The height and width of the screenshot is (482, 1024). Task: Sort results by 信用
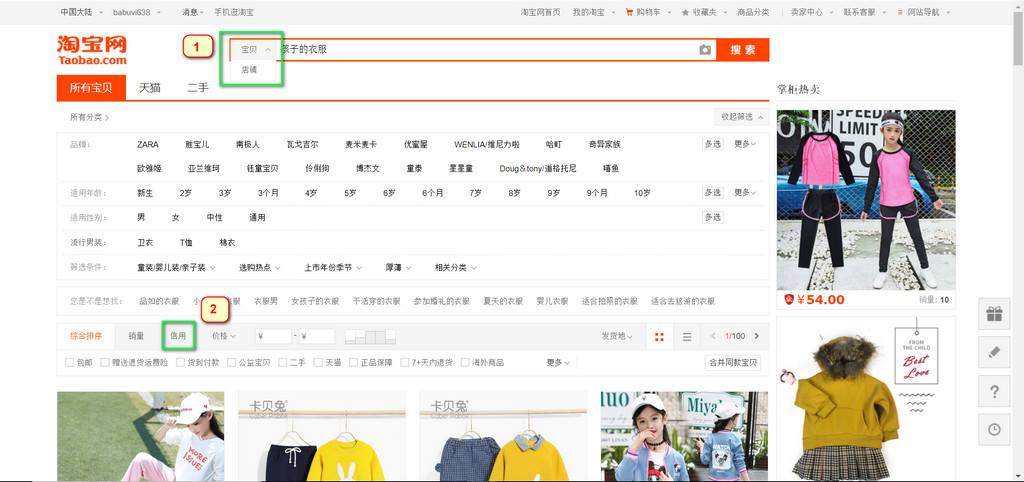pos(178,336)
